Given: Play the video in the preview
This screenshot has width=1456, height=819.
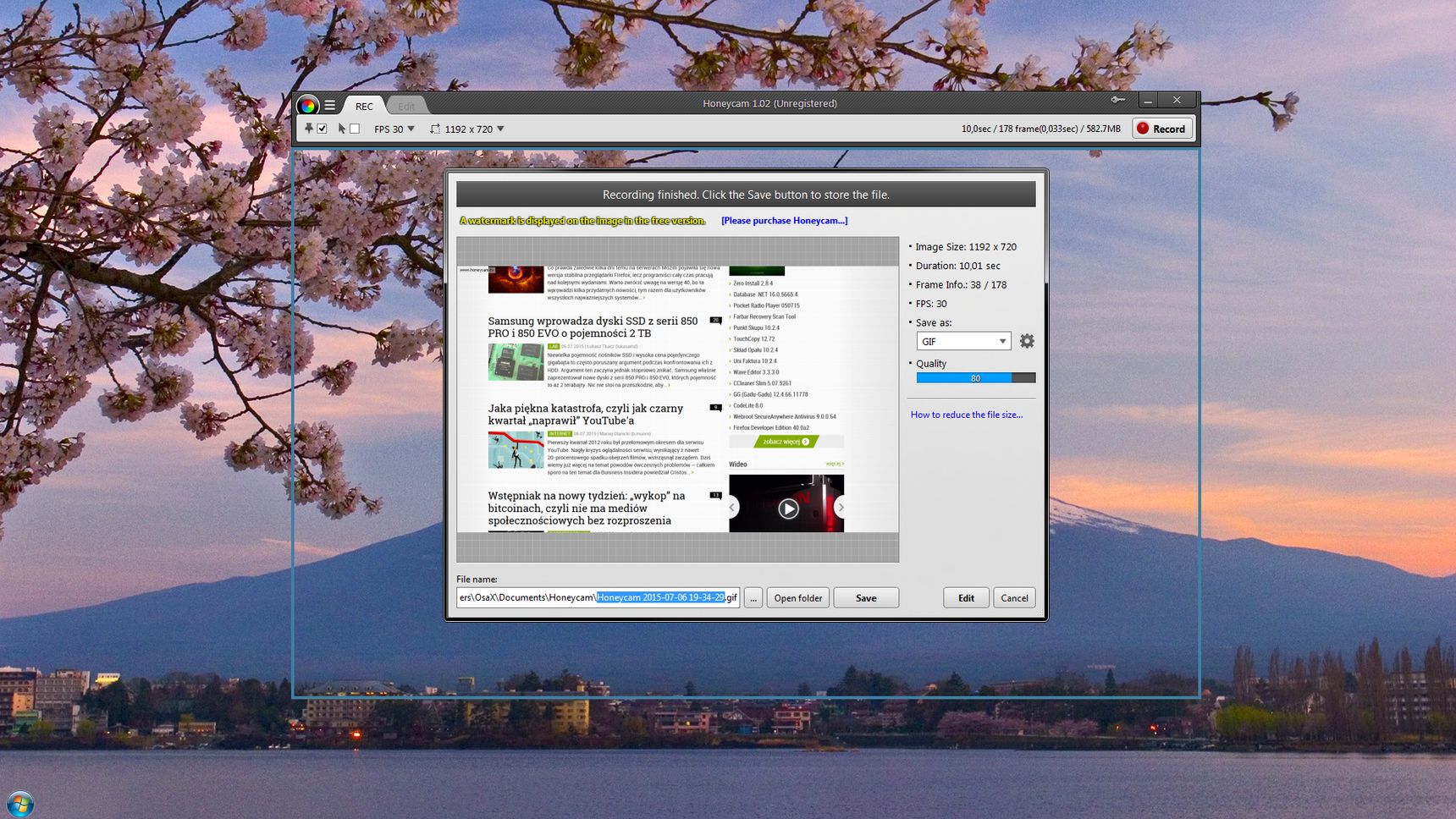Looking at the screenshot, I should 788,508.
